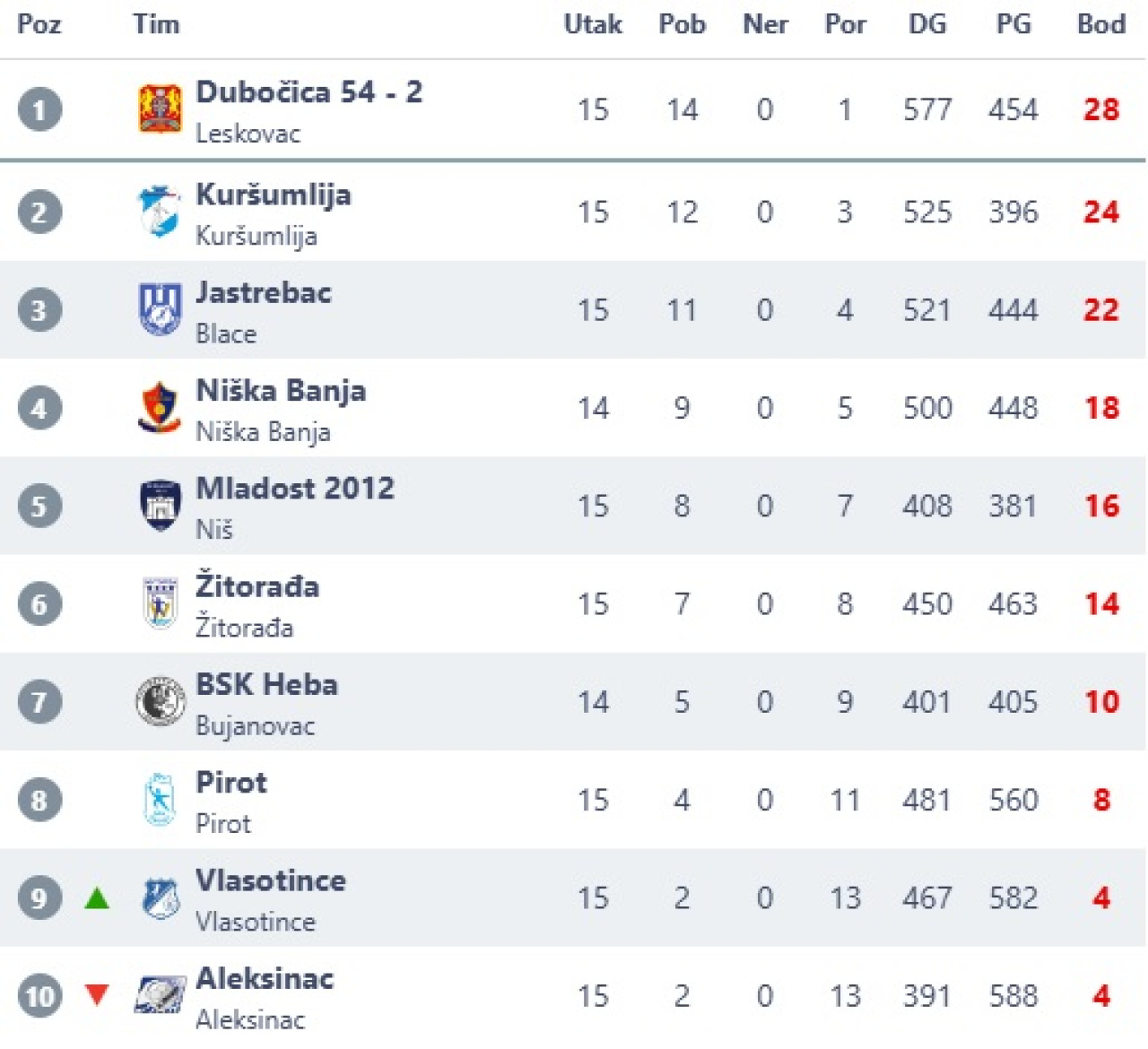
Task: Click the Mladost 2012 shield logo
Action: [160, 505]
